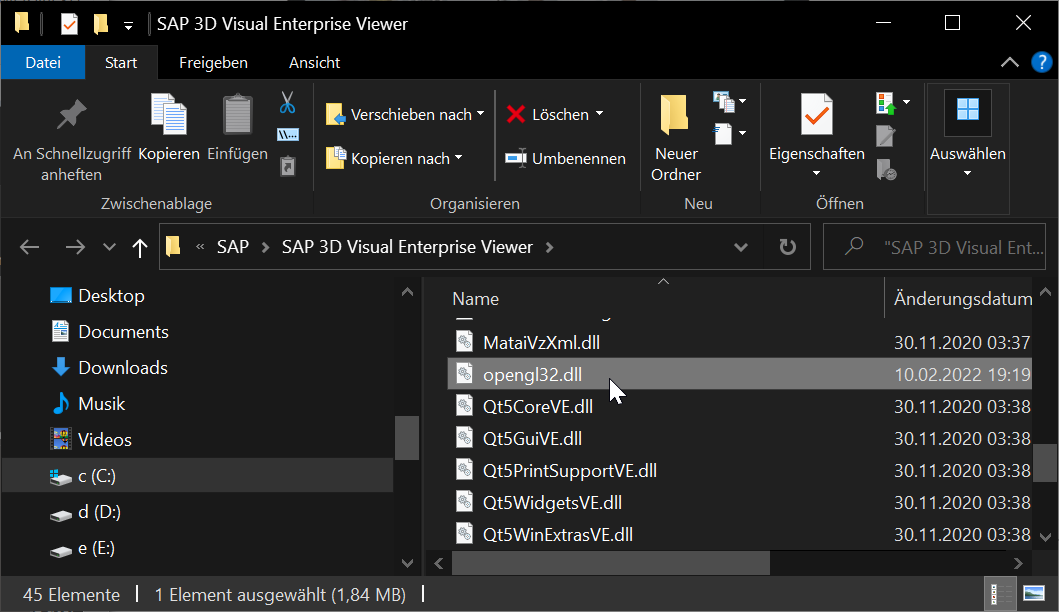Click the Öffnen icon with green arrow
Viewport: 1059px width, 612px height.
885,103
